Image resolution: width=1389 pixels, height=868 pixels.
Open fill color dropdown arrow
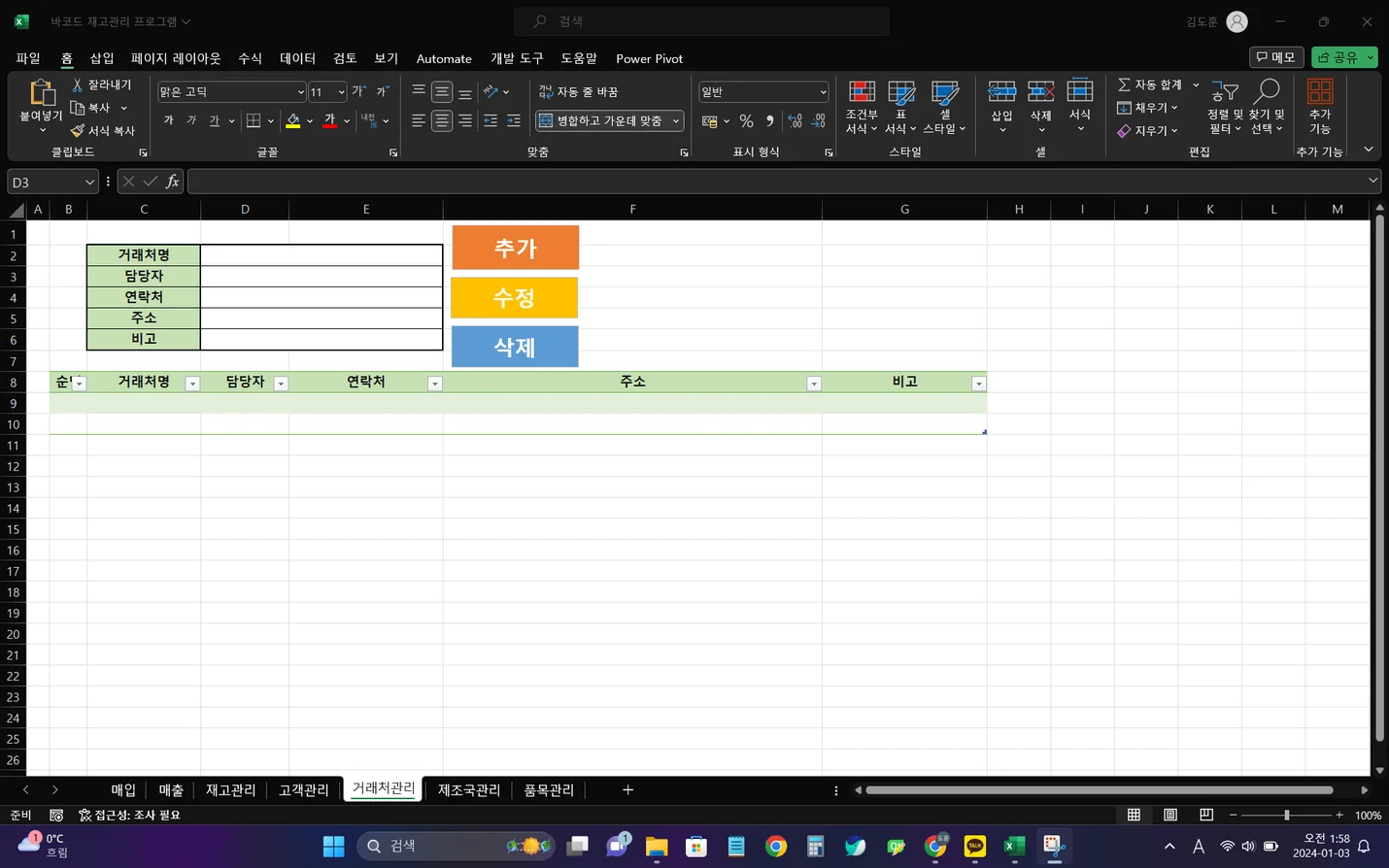click(x=310, y=121)
